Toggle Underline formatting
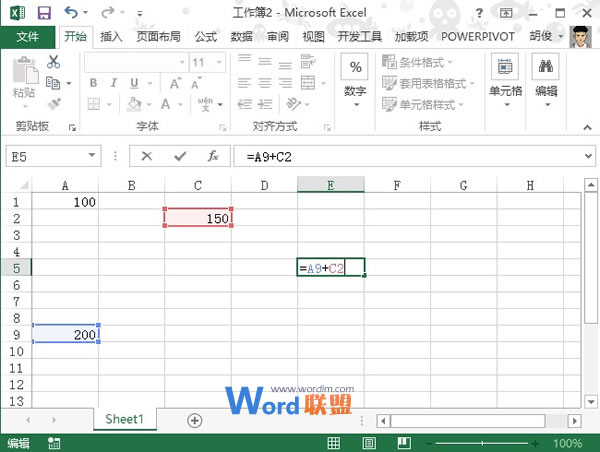This screenshot has height=452, width=600. 134,83
